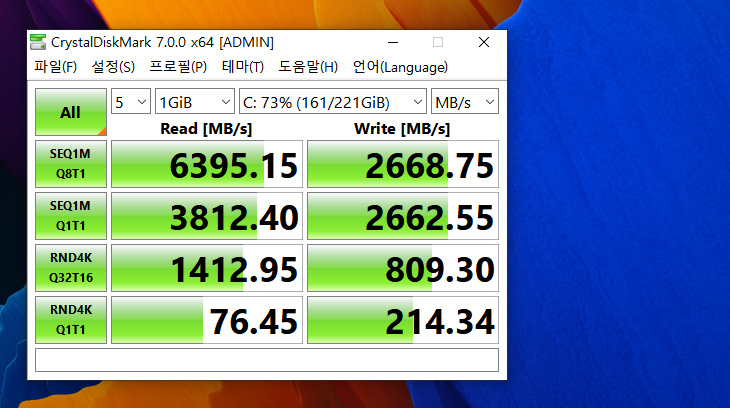The image size is (730, 408).
Task: Start the SEQ1M Q8T1 test
Action: (71, 164)
